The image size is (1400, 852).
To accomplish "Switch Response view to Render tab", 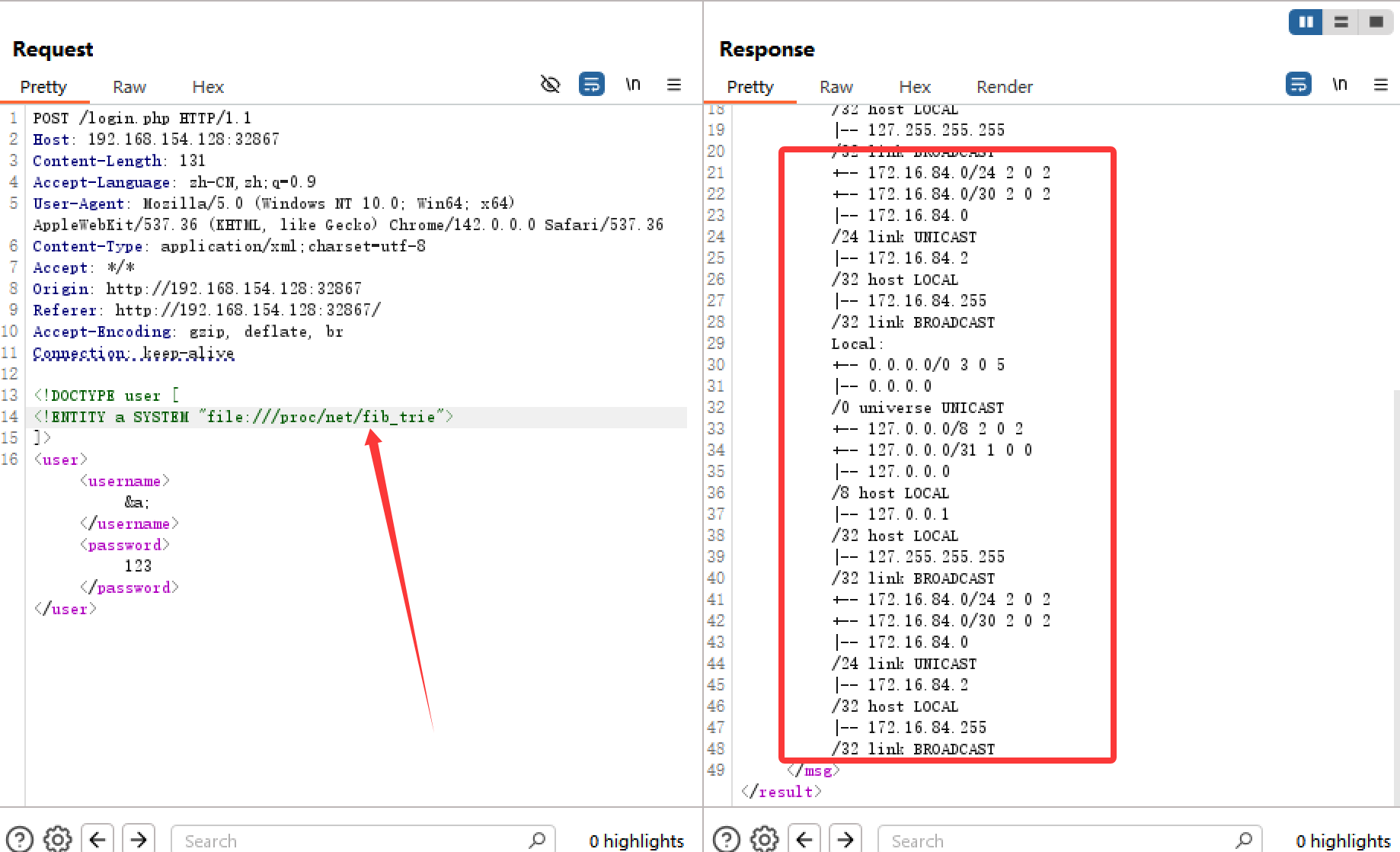I will [1004, 87].
